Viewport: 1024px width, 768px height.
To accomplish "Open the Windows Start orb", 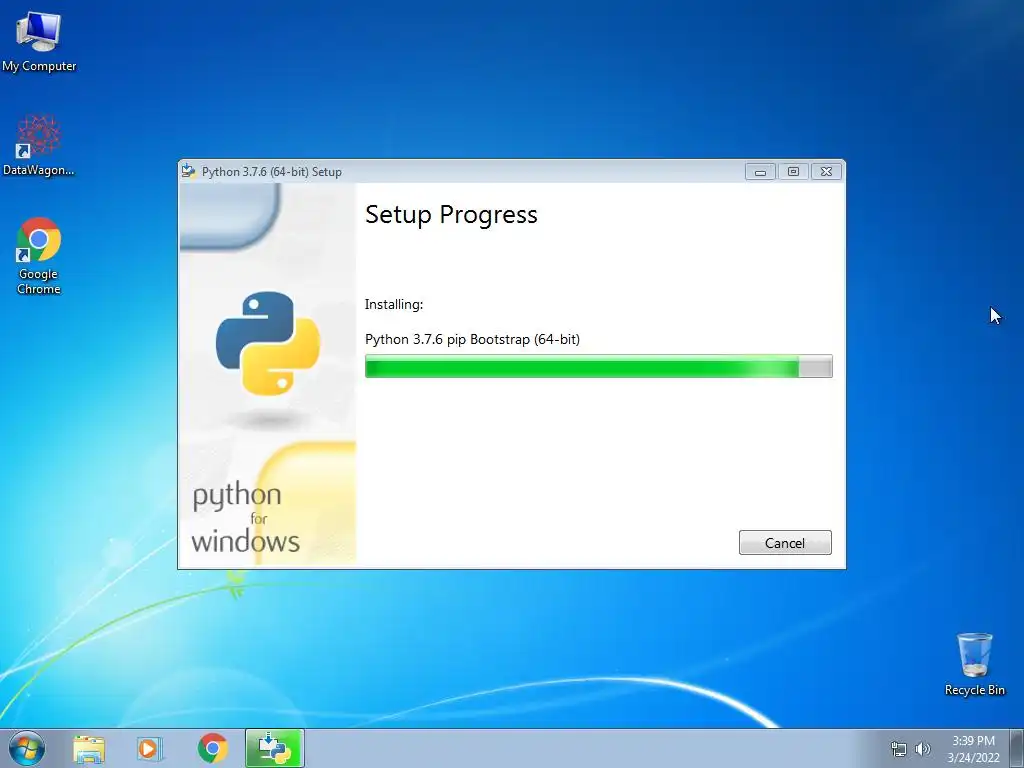I will (27, 748).
